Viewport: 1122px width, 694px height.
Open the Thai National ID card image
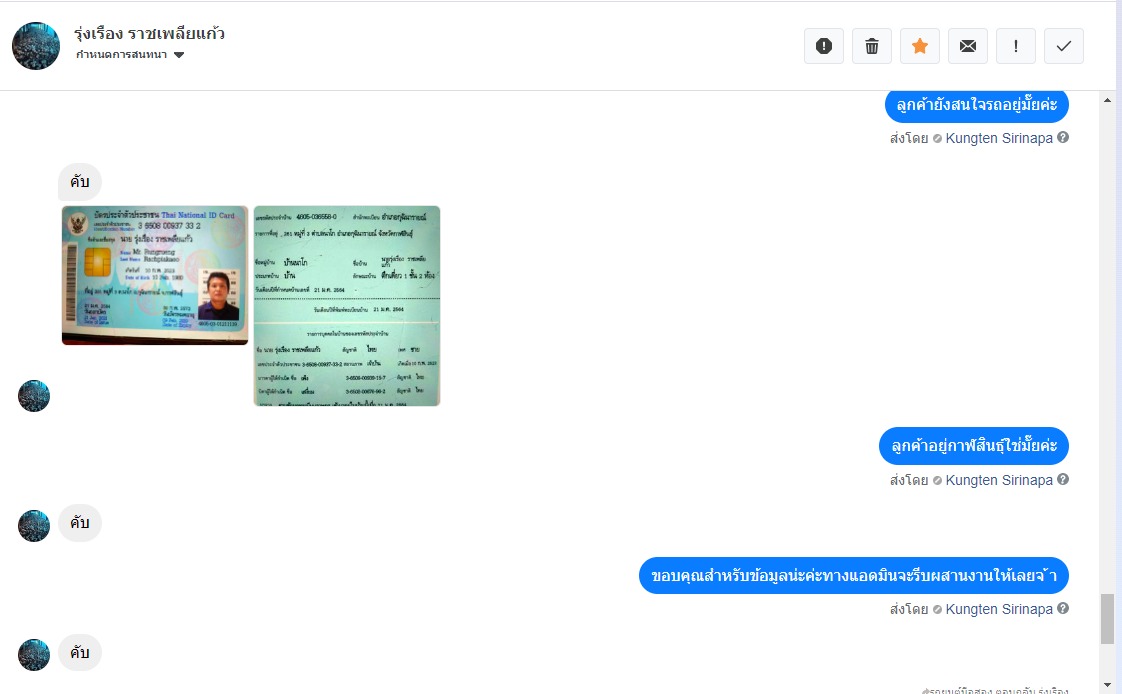pos(155,275)
